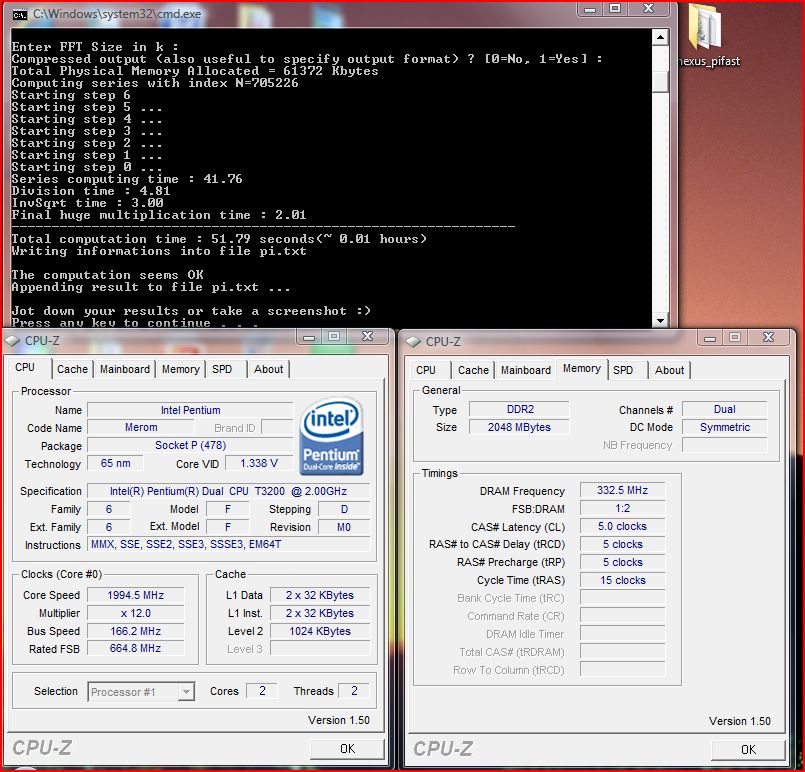The width and height of the screenshot is (805, 772).
Task: Click the Core Speed value '1994.5 MHz'
Action: [136, 595]
